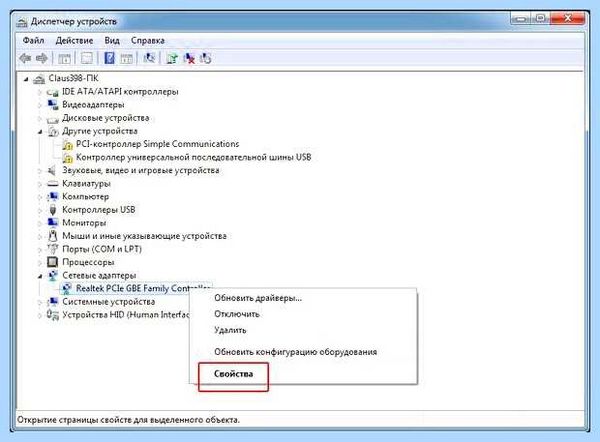Collapse the Claus398-ПК root node
Image resolution: width=600 pixels, height=442 pixels.
coord(26,79)
